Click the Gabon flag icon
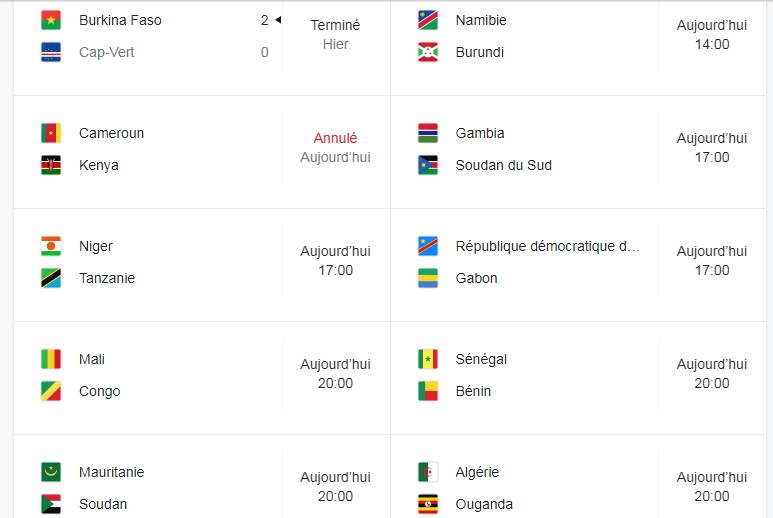This screenshot has width=773, height=518. [x=428, y=278]
